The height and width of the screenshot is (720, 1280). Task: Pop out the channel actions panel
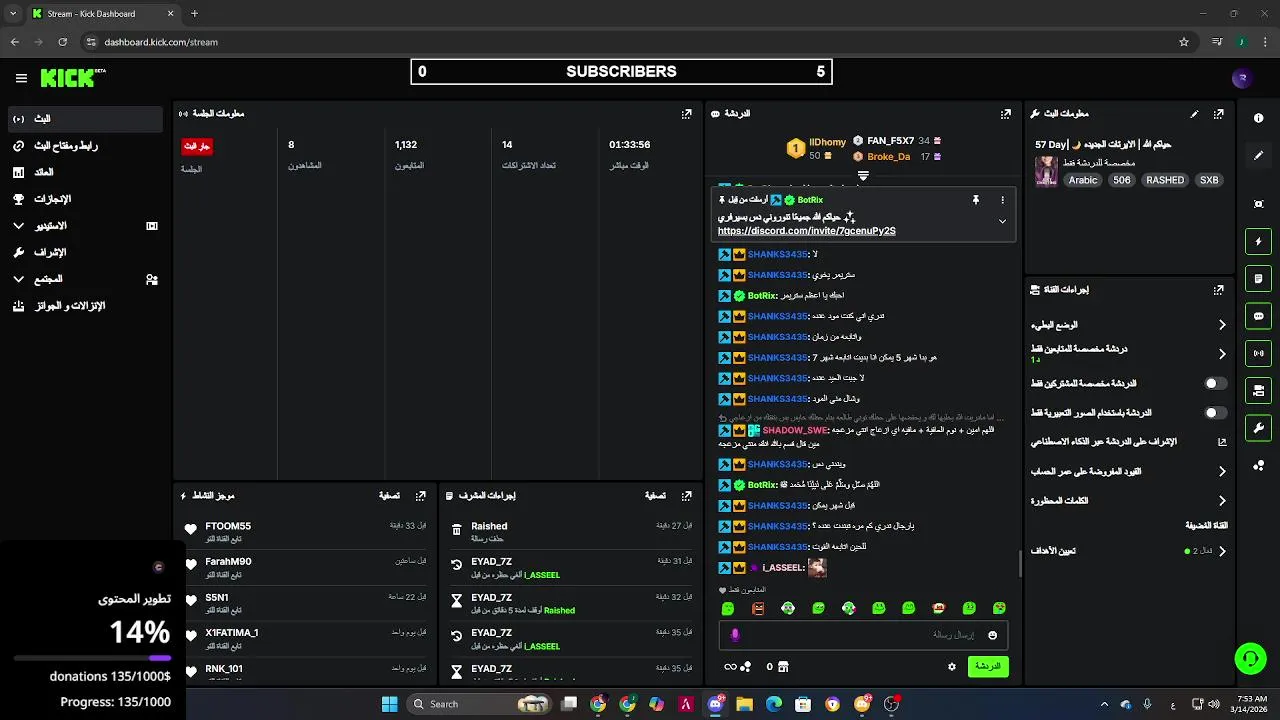coord(1218,290)
